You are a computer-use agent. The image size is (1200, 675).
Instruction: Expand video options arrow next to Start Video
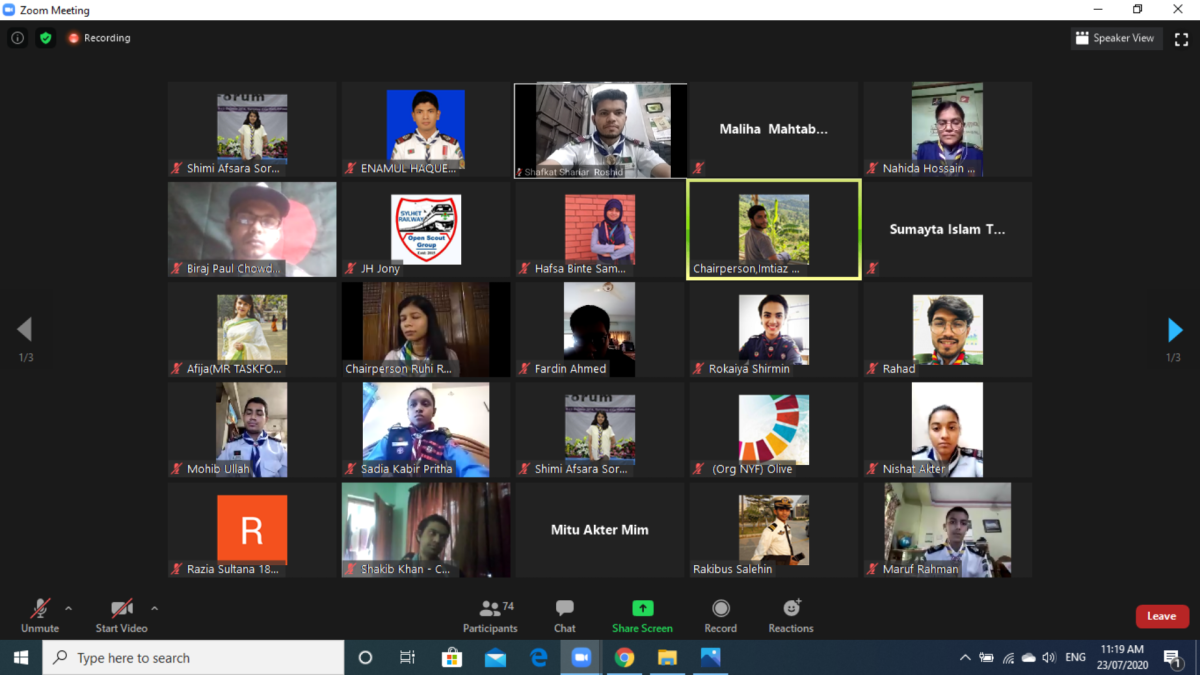154,608
